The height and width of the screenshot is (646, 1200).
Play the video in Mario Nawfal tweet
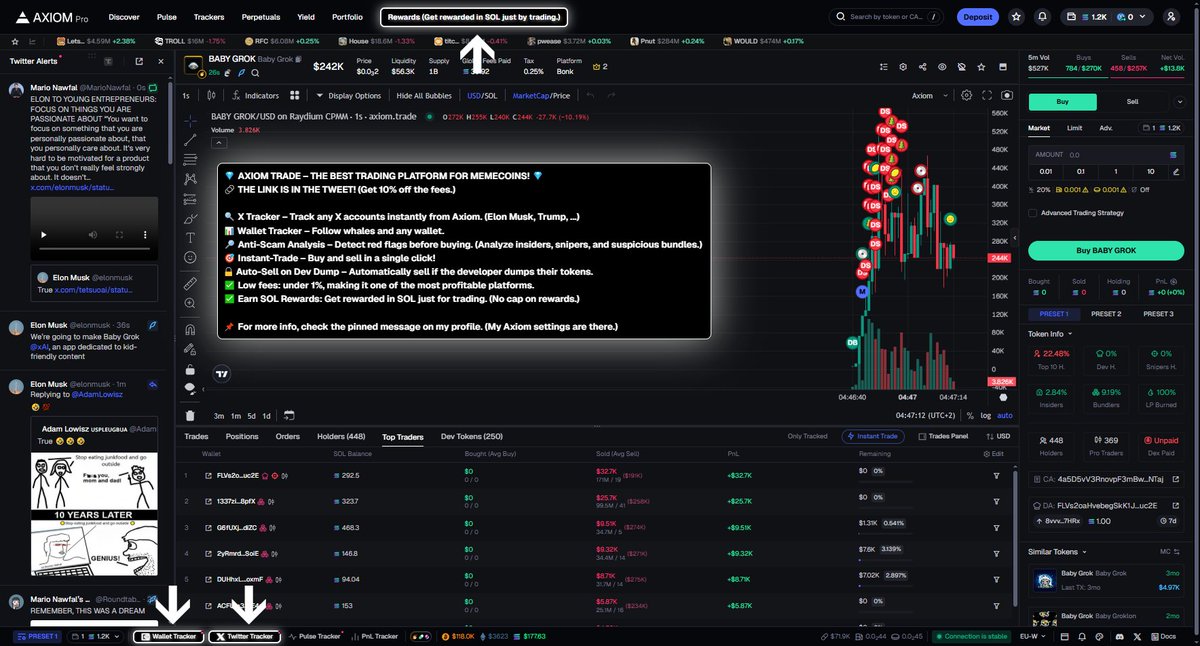(42, 234)
